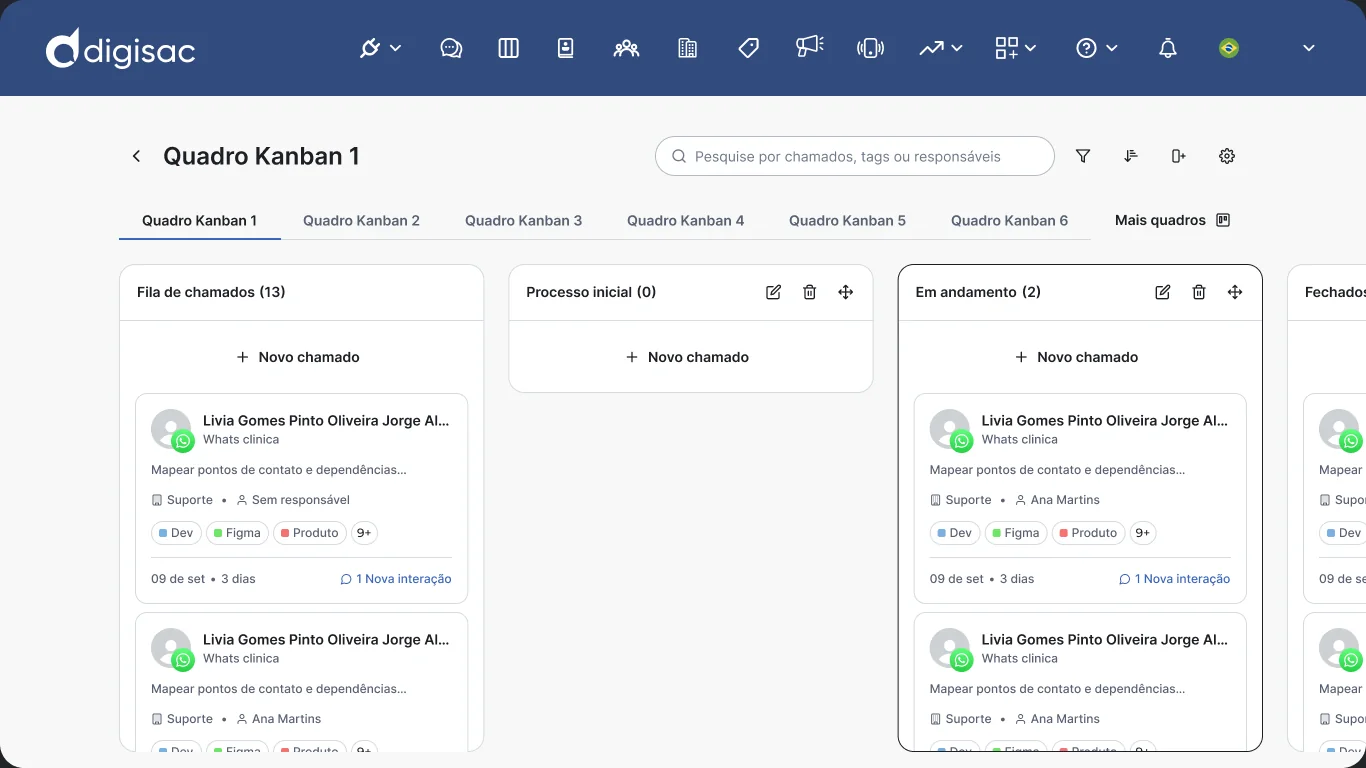Add Novo chamado in Processo inicial
The image size is (1366, 768).
687,357
